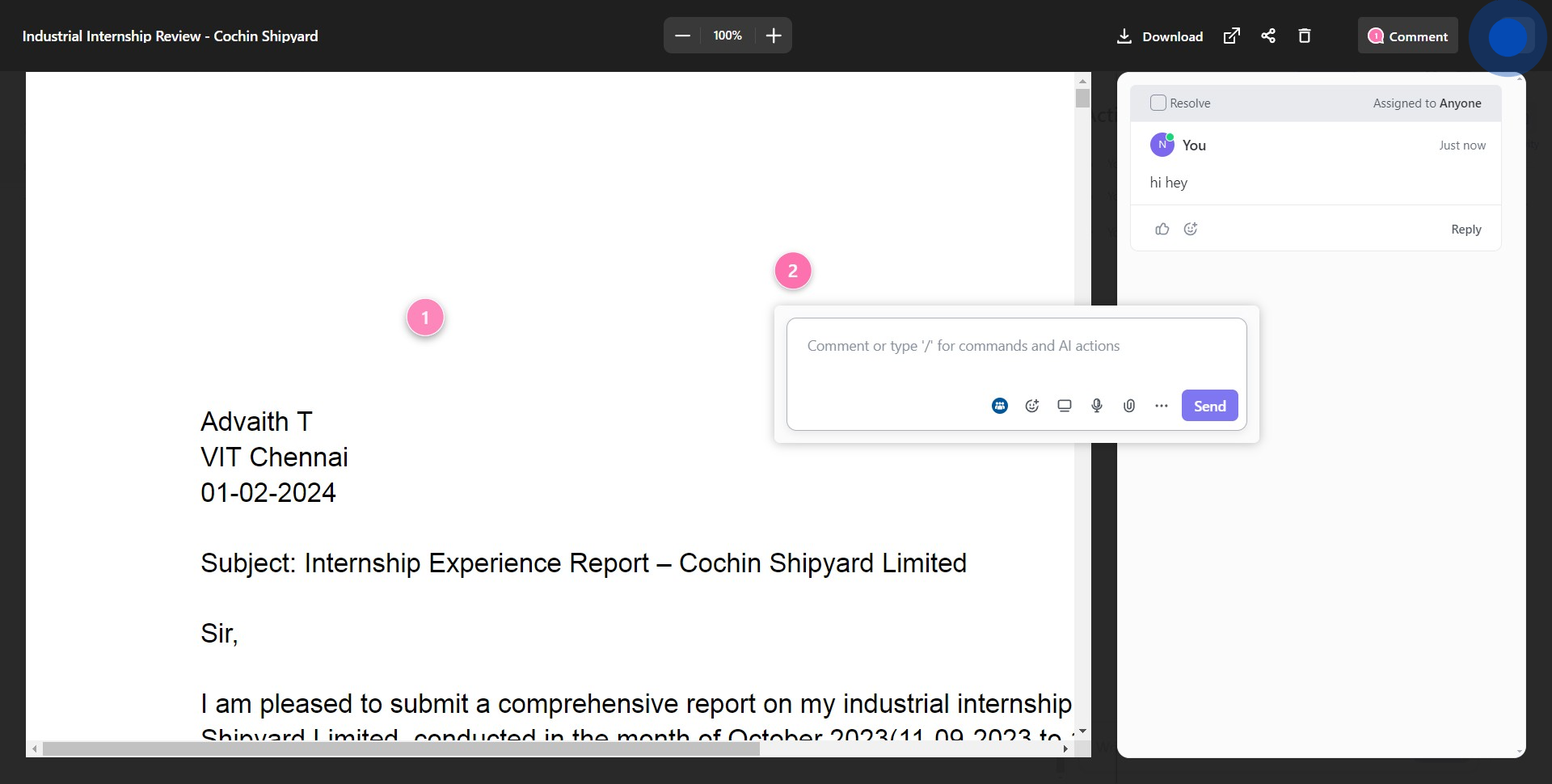
Task: Expand more comment options ellipsis
Action: point(1162,406)
